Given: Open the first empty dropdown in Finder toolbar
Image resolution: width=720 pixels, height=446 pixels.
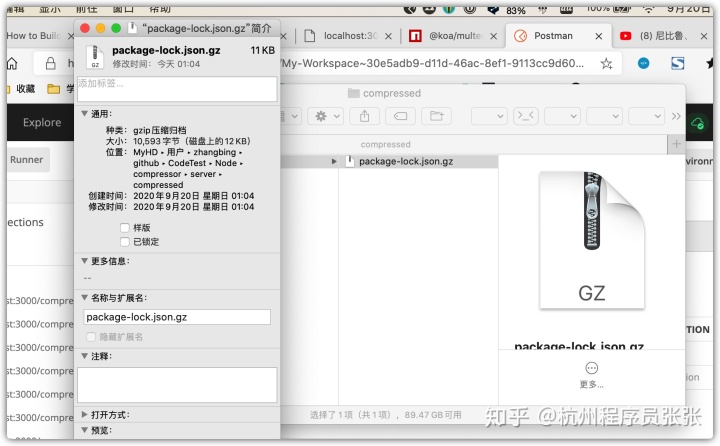Looking at the screenshot, I should 489,116.
